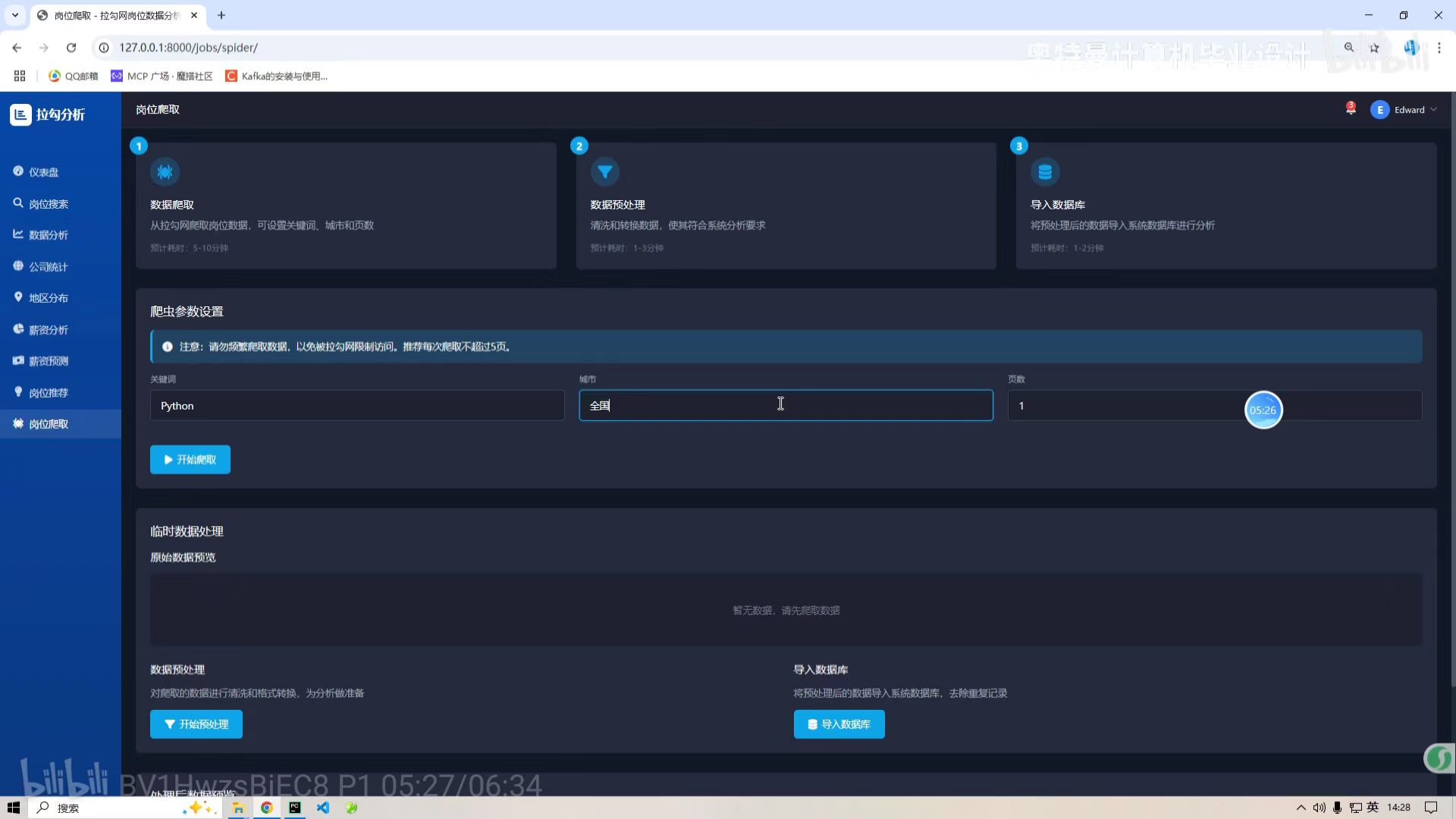Expand the system tray hidden icons arrow
This screenshot has width=1456, height=819.
1301,808
